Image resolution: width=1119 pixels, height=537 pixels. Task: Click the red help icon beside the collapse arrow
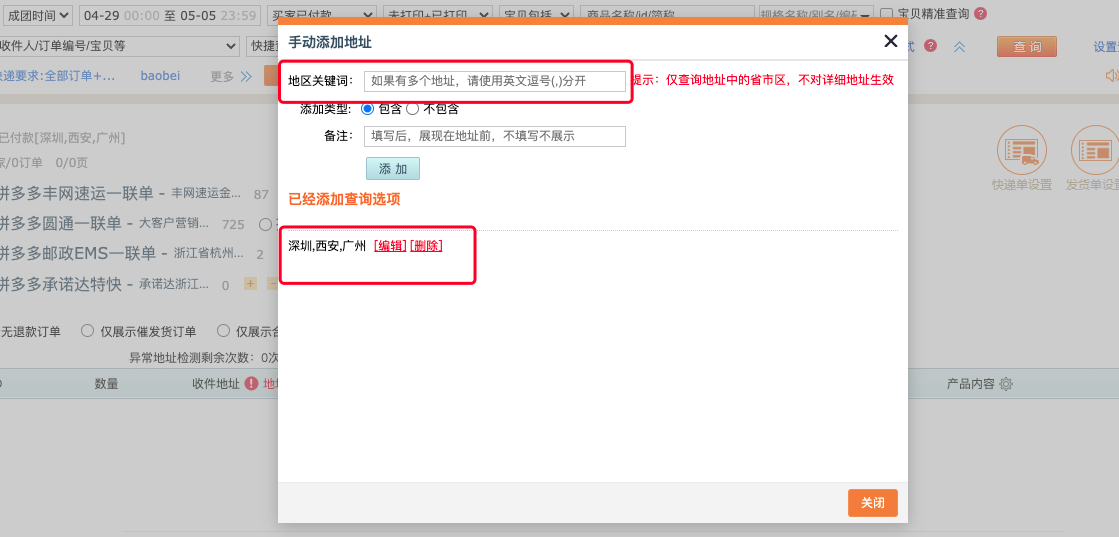(930, 46)
